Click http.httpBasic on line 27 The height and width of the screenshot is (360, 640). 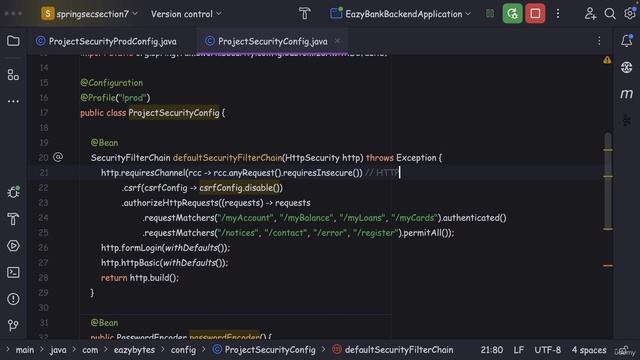(x=131, y=263)
